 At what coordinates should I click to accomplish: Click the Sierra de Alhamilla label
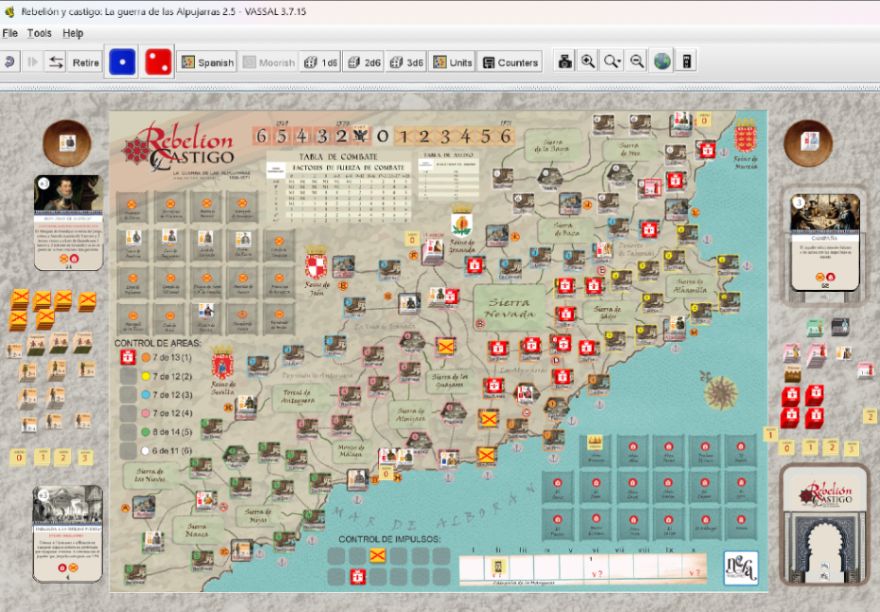(x=690, y=286)
